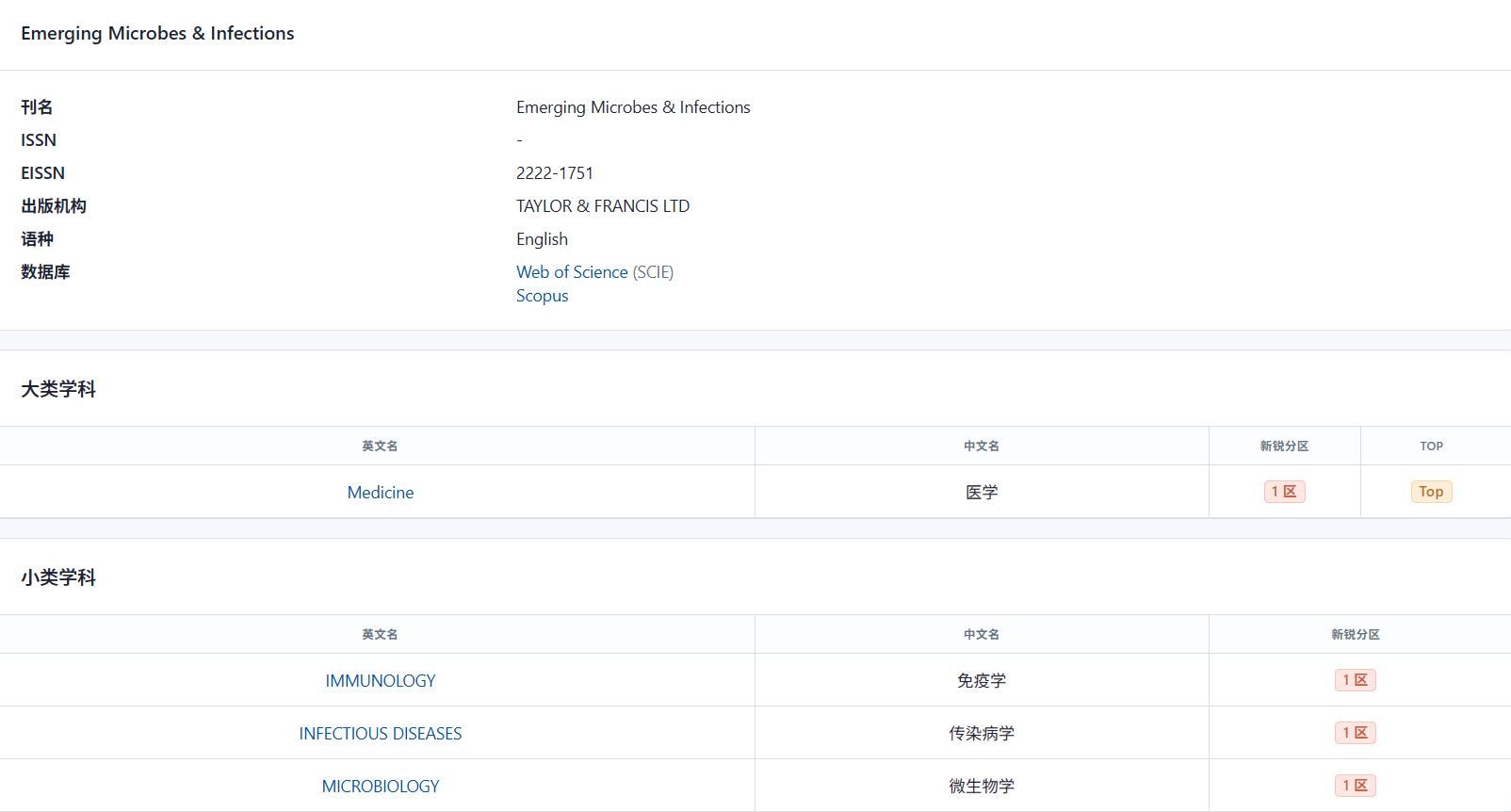
Task: Click the 传染病学 cell
Action: 982,734
